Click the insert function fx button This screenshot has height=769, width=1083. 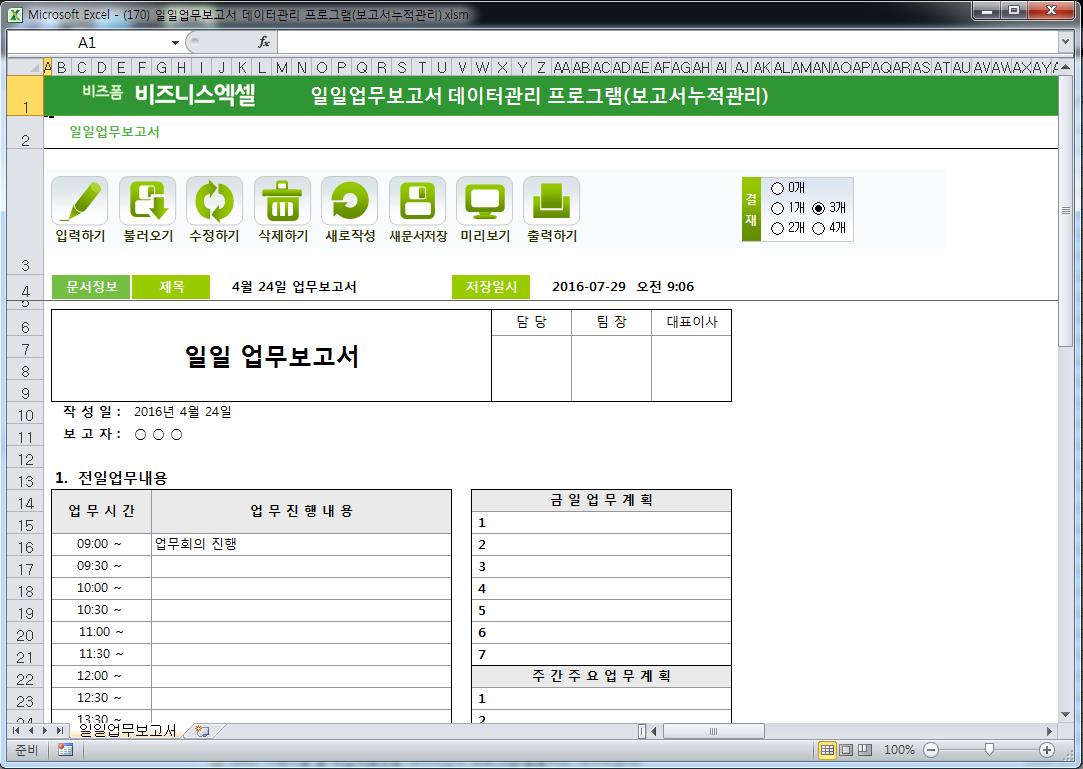point(264,43)
